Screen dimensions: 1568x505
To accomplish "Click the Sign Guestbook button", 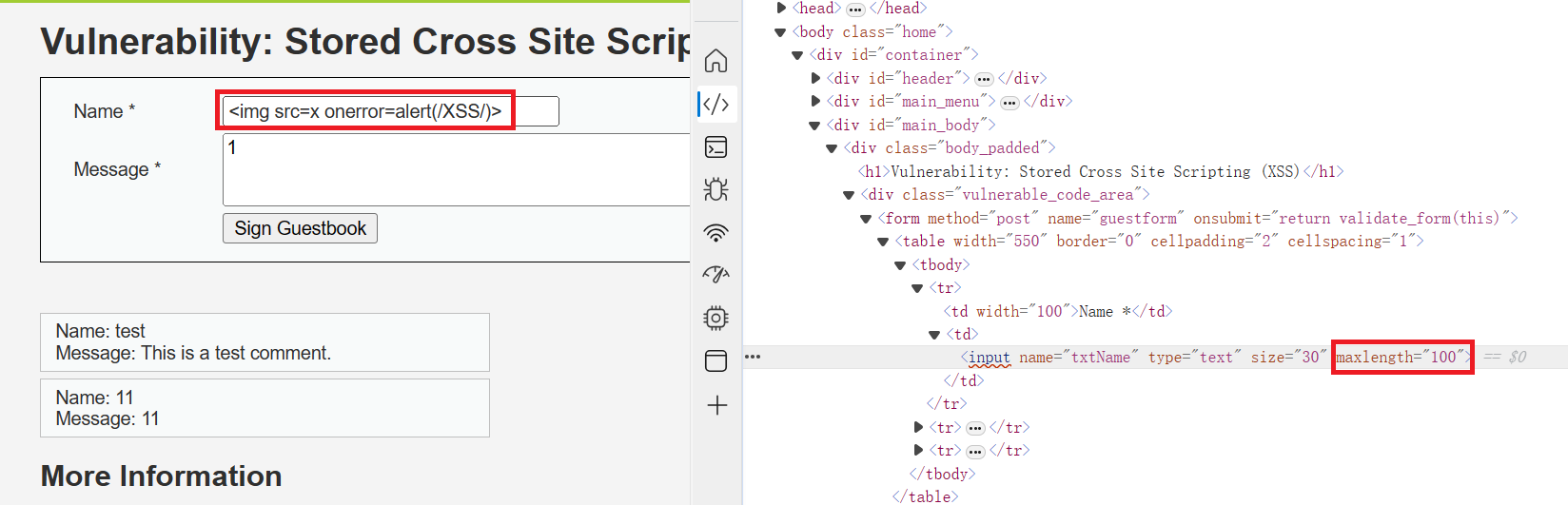I will coord(300,228).
